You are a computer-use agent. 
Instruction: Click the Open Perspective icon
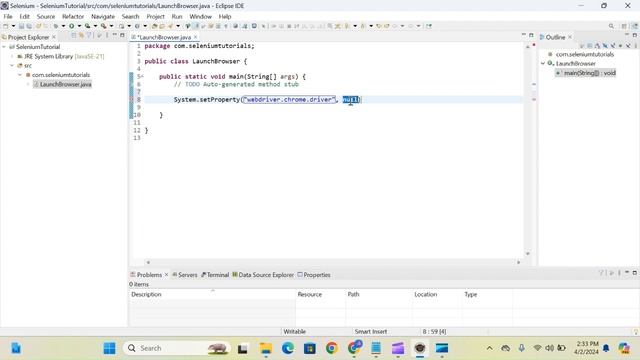pyautogui.click(x=624, y=26)
